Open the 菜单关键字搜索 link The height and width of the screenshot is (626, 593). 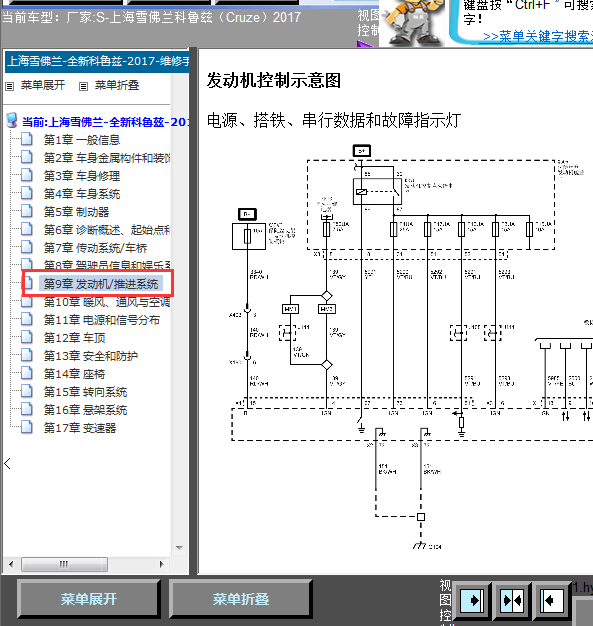538,36
